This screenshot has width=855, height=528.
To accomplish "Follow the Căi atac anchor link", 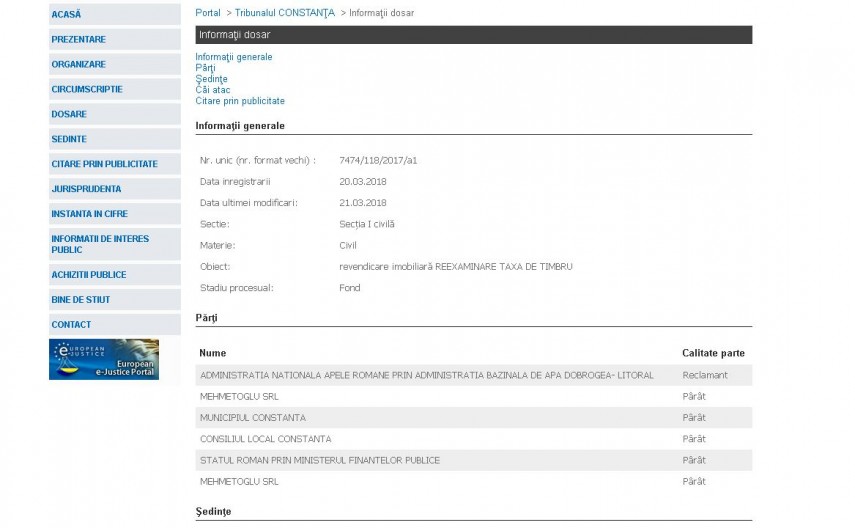I will point(212,90).
